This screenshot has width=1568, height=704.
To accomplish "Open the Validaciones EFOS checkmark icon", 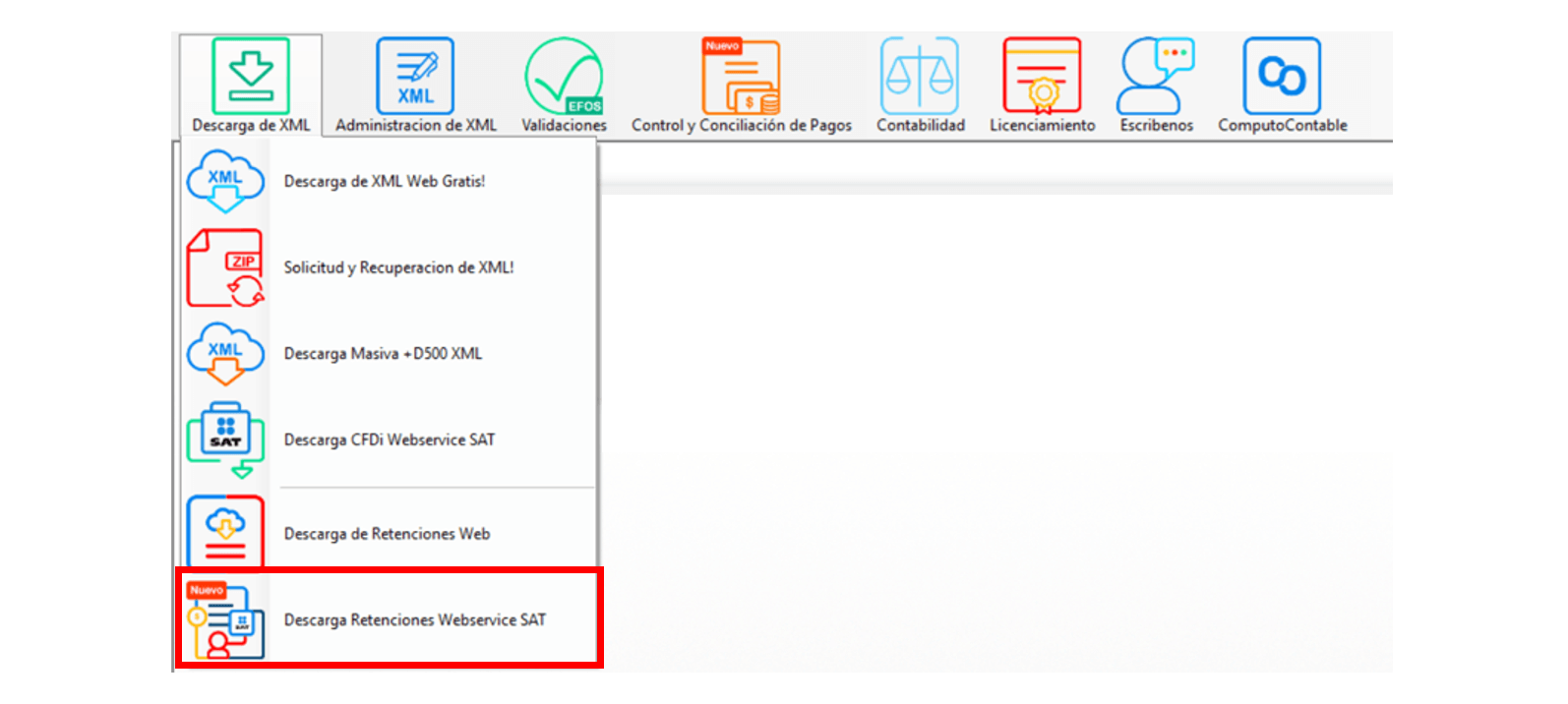I will [564, 76].
